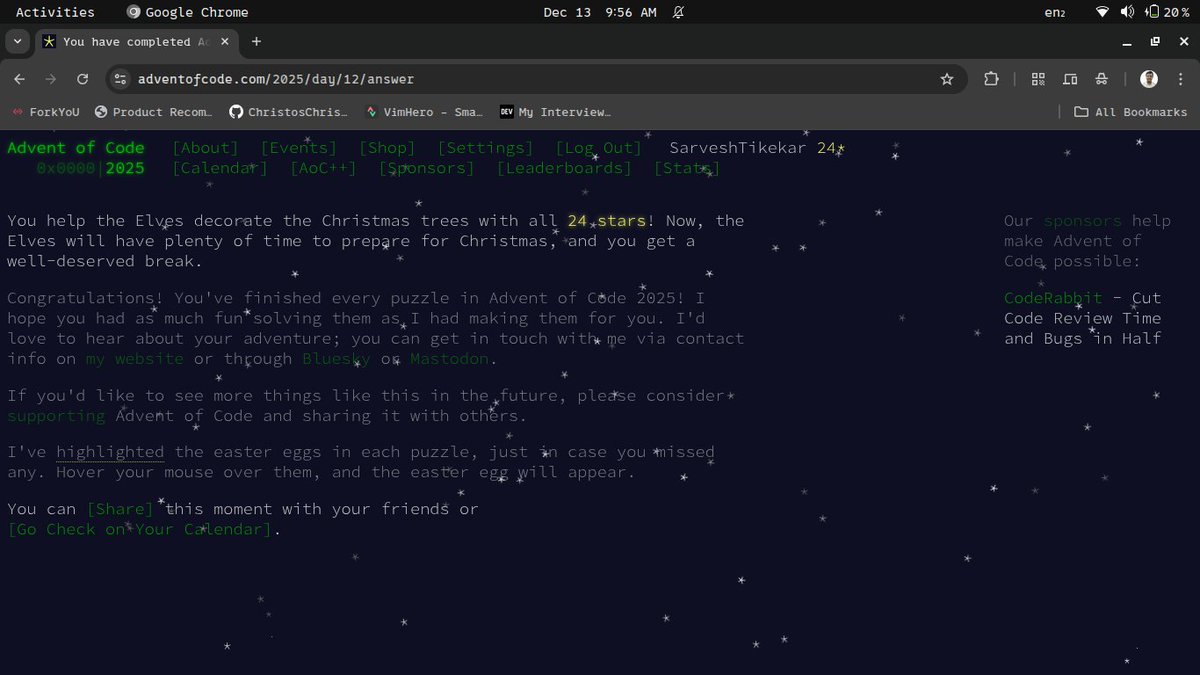Reload the Advent of Code page

pos(83,79)
